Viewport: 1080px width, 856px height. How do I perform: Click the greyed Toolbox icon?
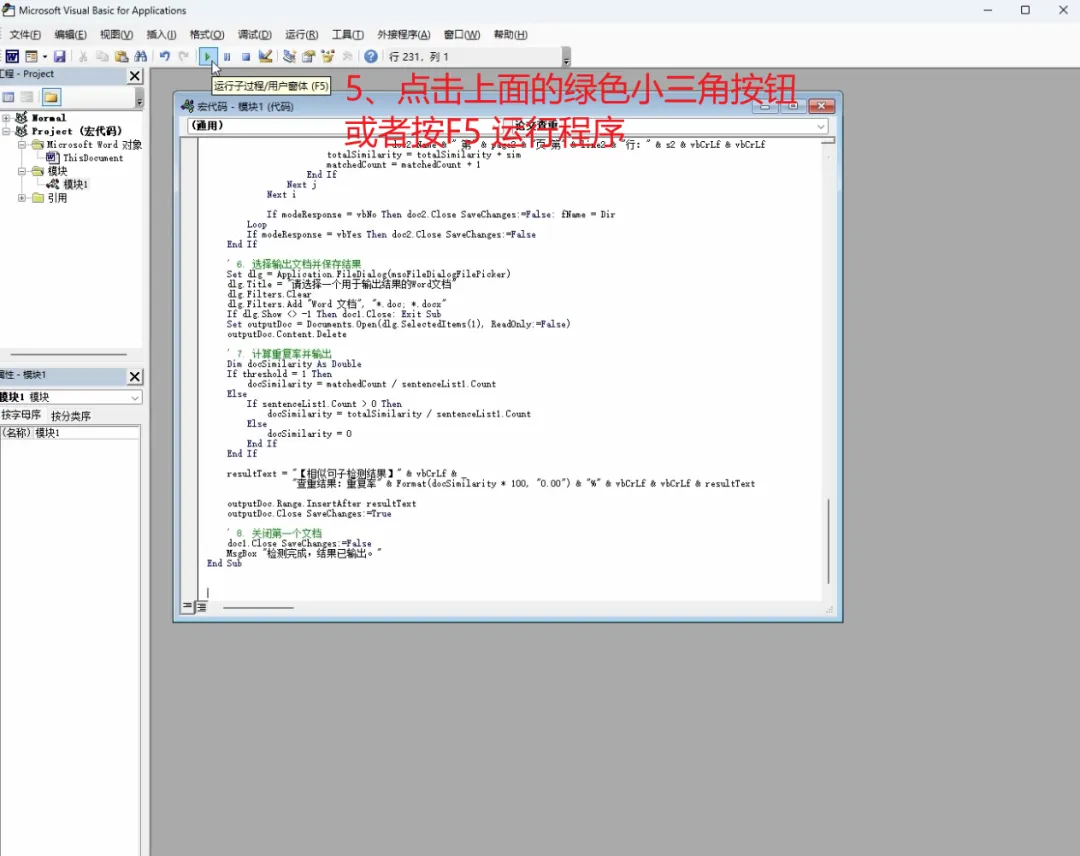tap(347, 56)
